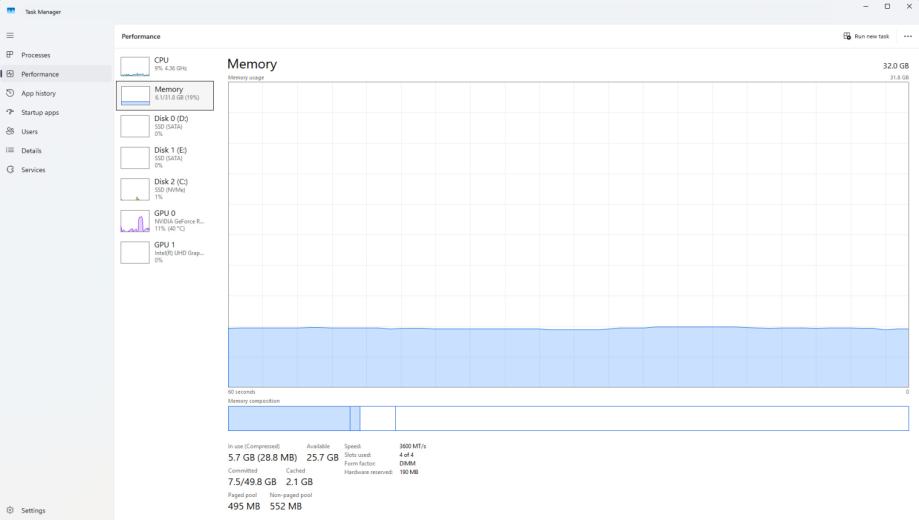Click the 'Memory' heading text
919x520 pixels.
(252, 64)
